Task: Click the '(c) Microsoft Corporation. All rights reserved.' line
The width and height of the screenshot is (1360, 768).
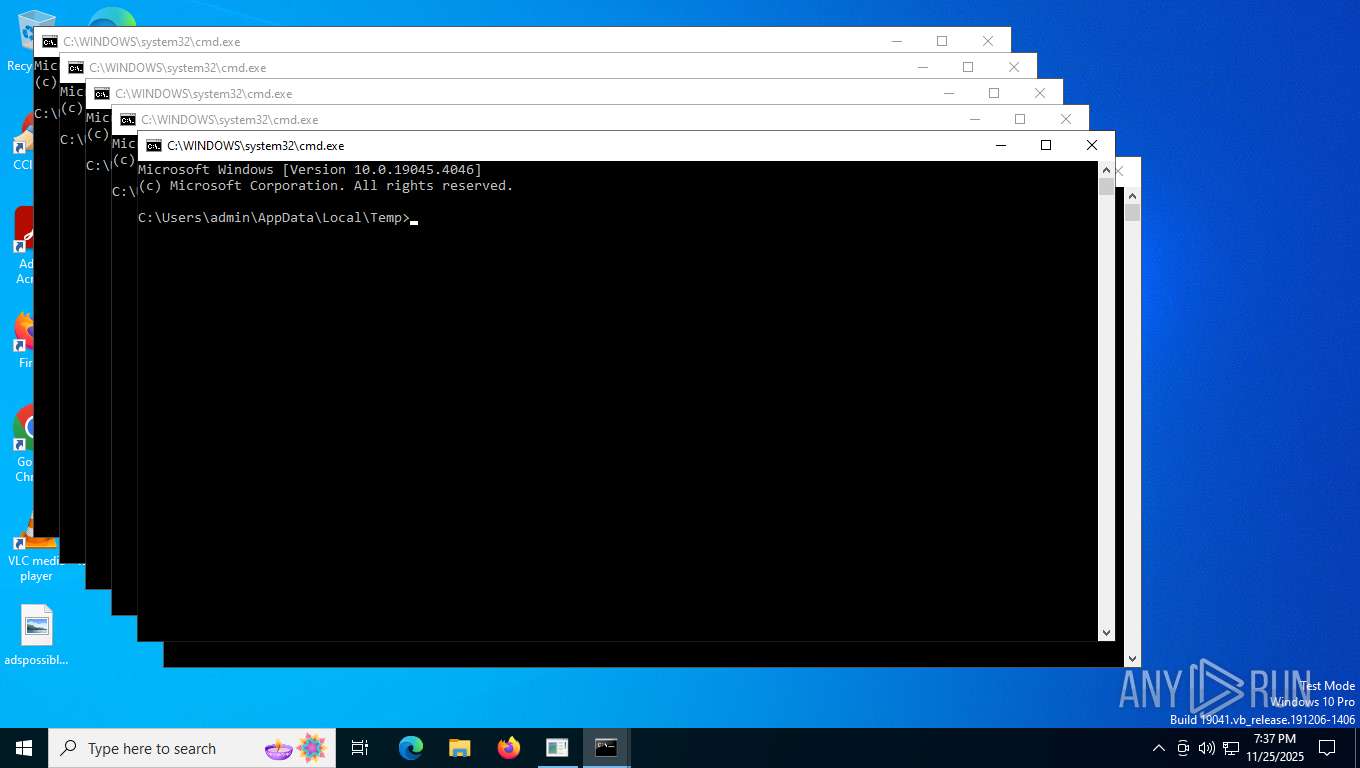Action: 325,186
